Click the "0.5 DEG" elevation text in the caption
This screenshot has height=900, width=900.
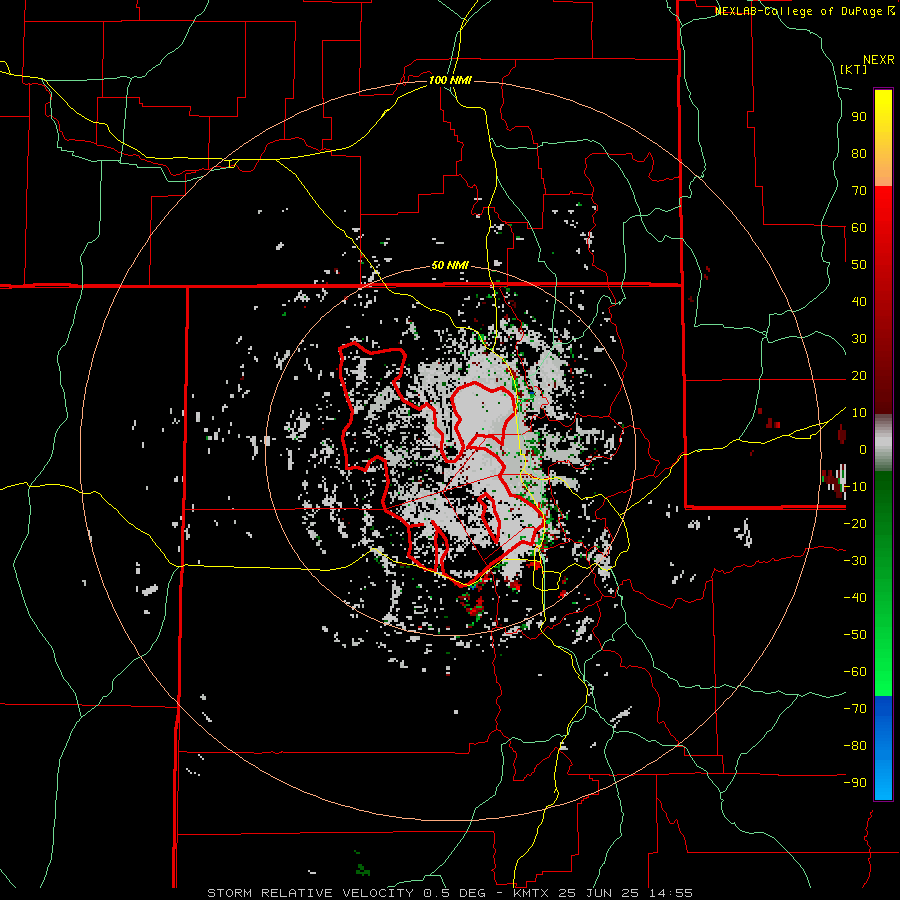455,893
